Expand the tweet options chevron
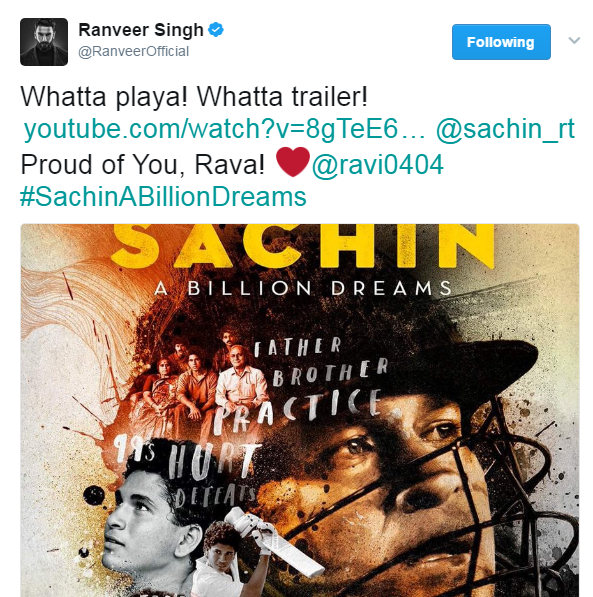 click(574, 40)
